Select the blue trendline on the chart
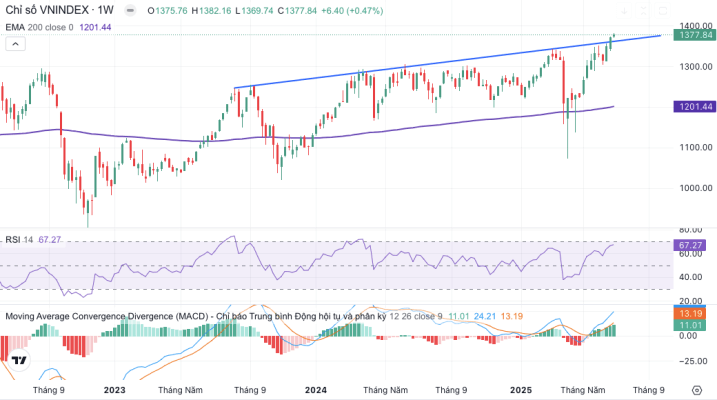 point(448,62)
